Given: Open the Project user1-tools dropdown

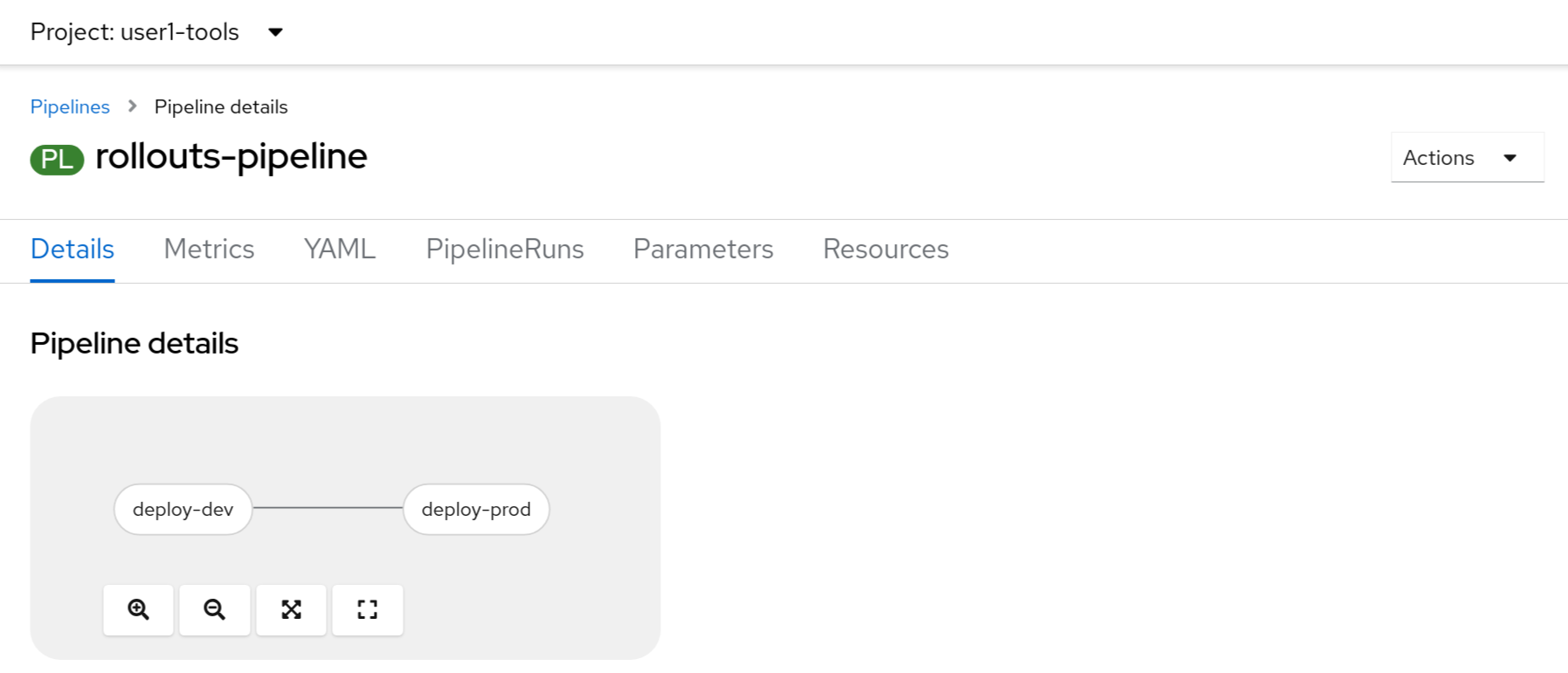Looking at the screenshot, I should [x=157, y=32].
